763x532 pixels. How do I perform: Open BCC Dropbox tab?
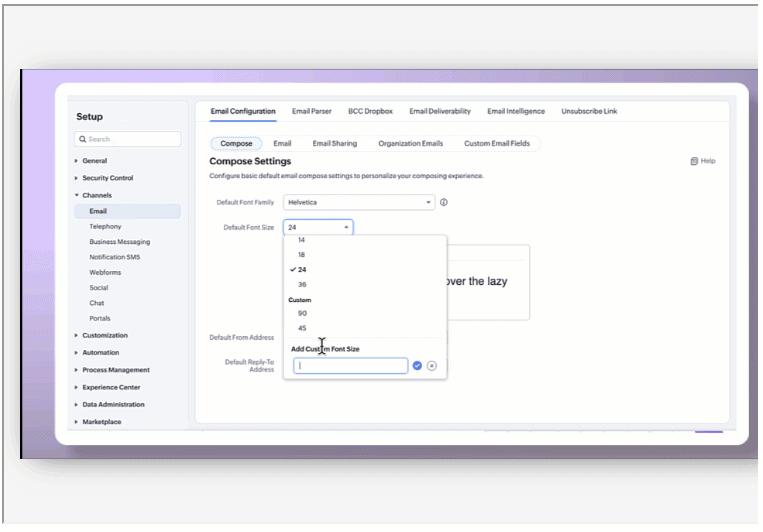[x=370, y=111]
